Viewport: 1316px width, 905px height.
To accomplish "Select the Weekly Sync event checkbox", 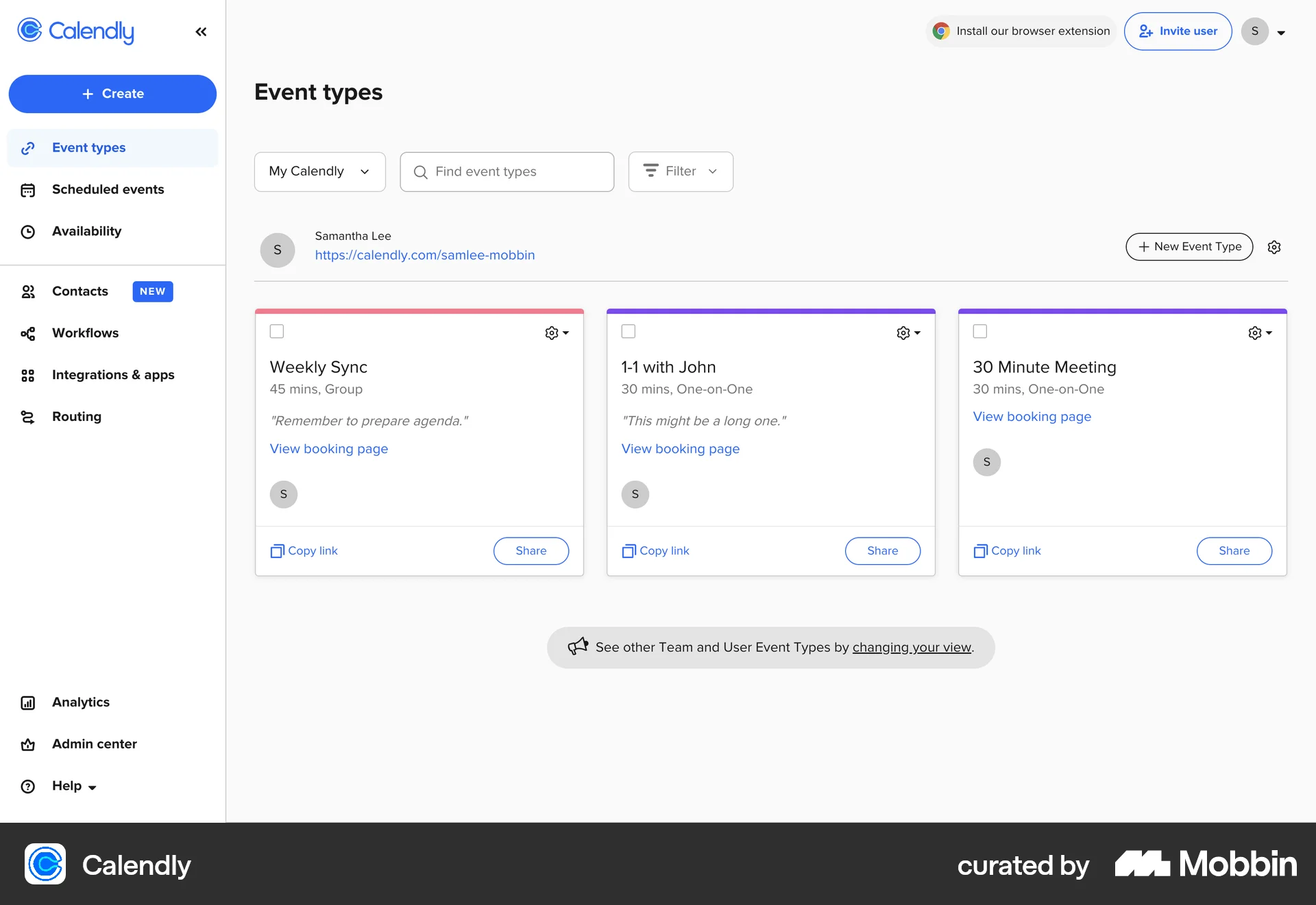I will (x=277, y=331).
